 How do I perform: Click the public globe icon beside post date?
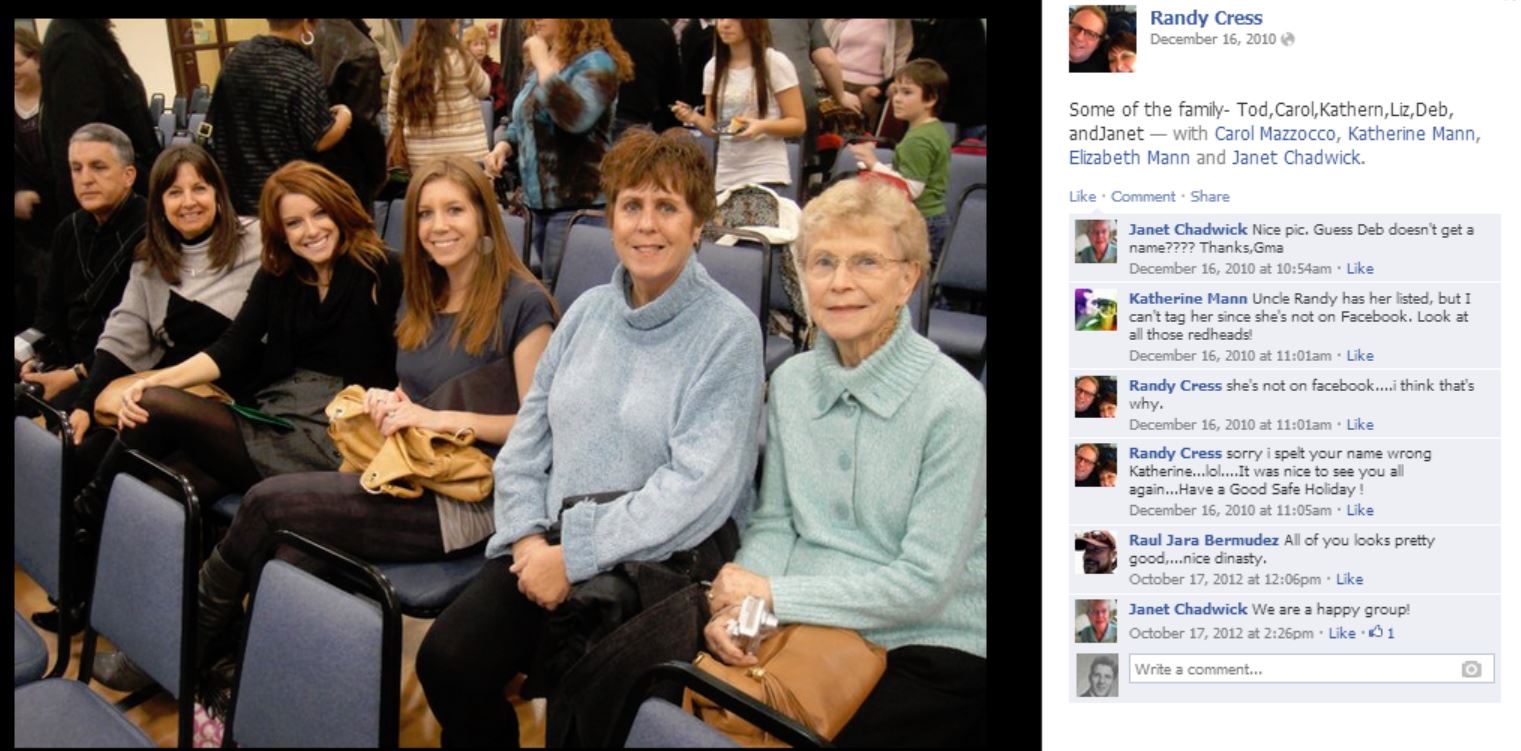(1288, 39)
